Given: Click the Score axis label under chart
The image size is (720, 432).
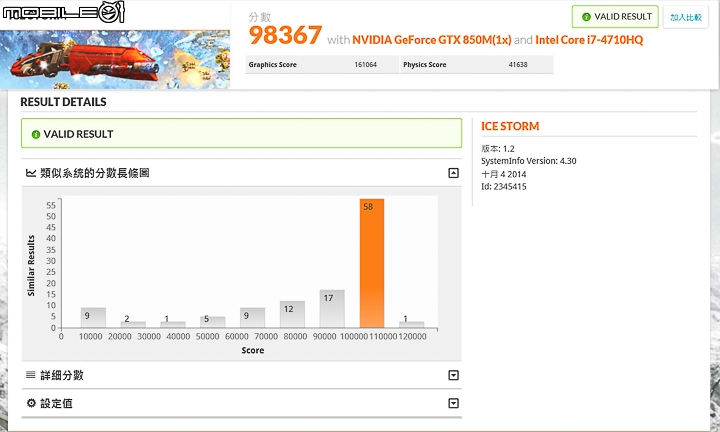Looking at the screenshot, I should pyautogui.click(x=253, y=350).
